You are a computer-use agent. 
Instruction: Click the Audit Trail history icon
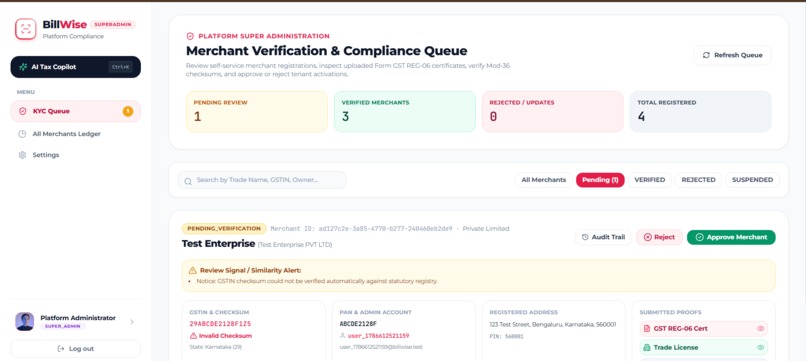pyautogui.click(x=585, y=237)
